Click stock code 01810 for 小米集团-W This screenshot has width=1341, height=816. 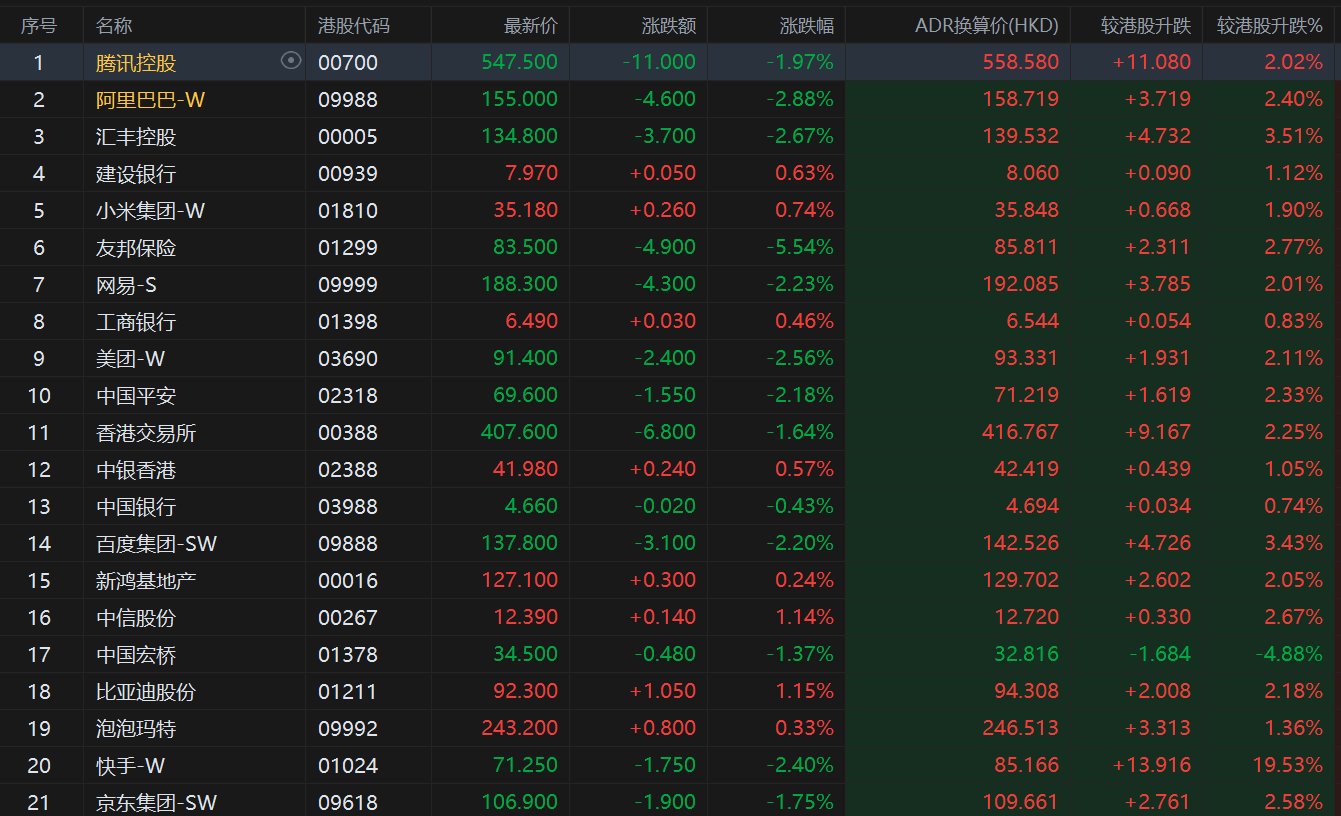(x=348, y=210)
